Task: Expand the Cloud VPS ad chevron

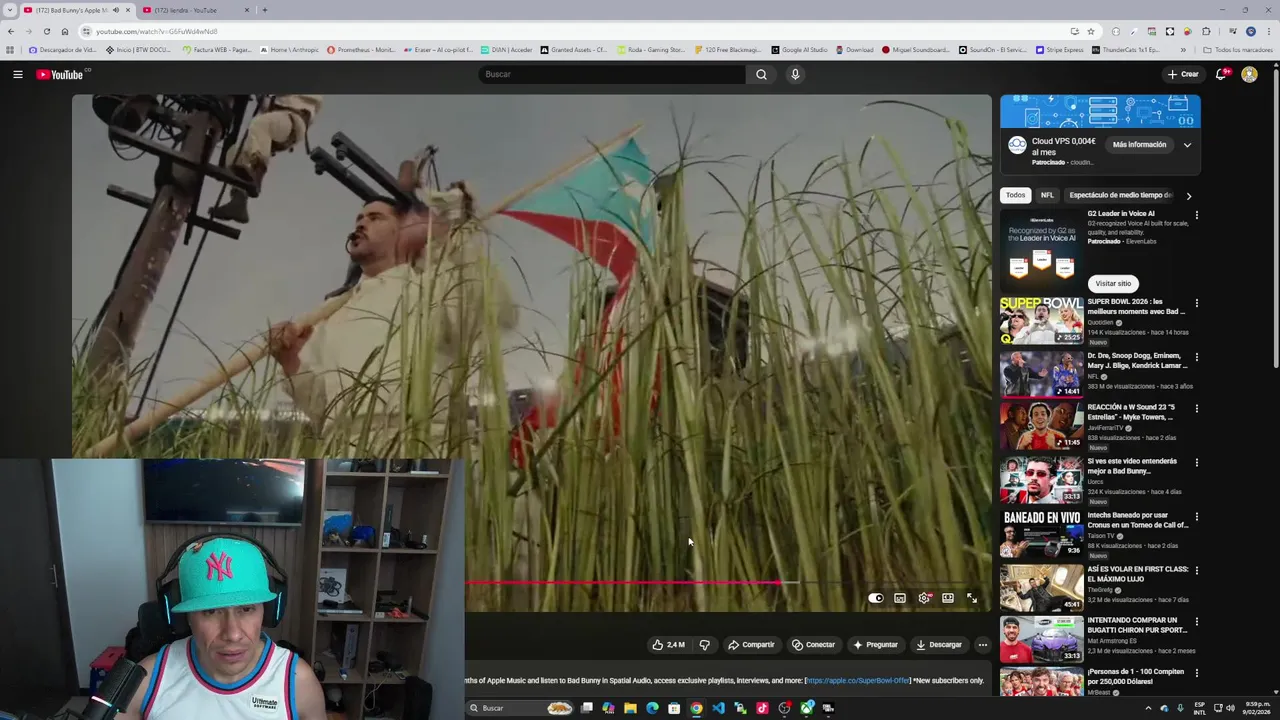Action: point(1187,145)
